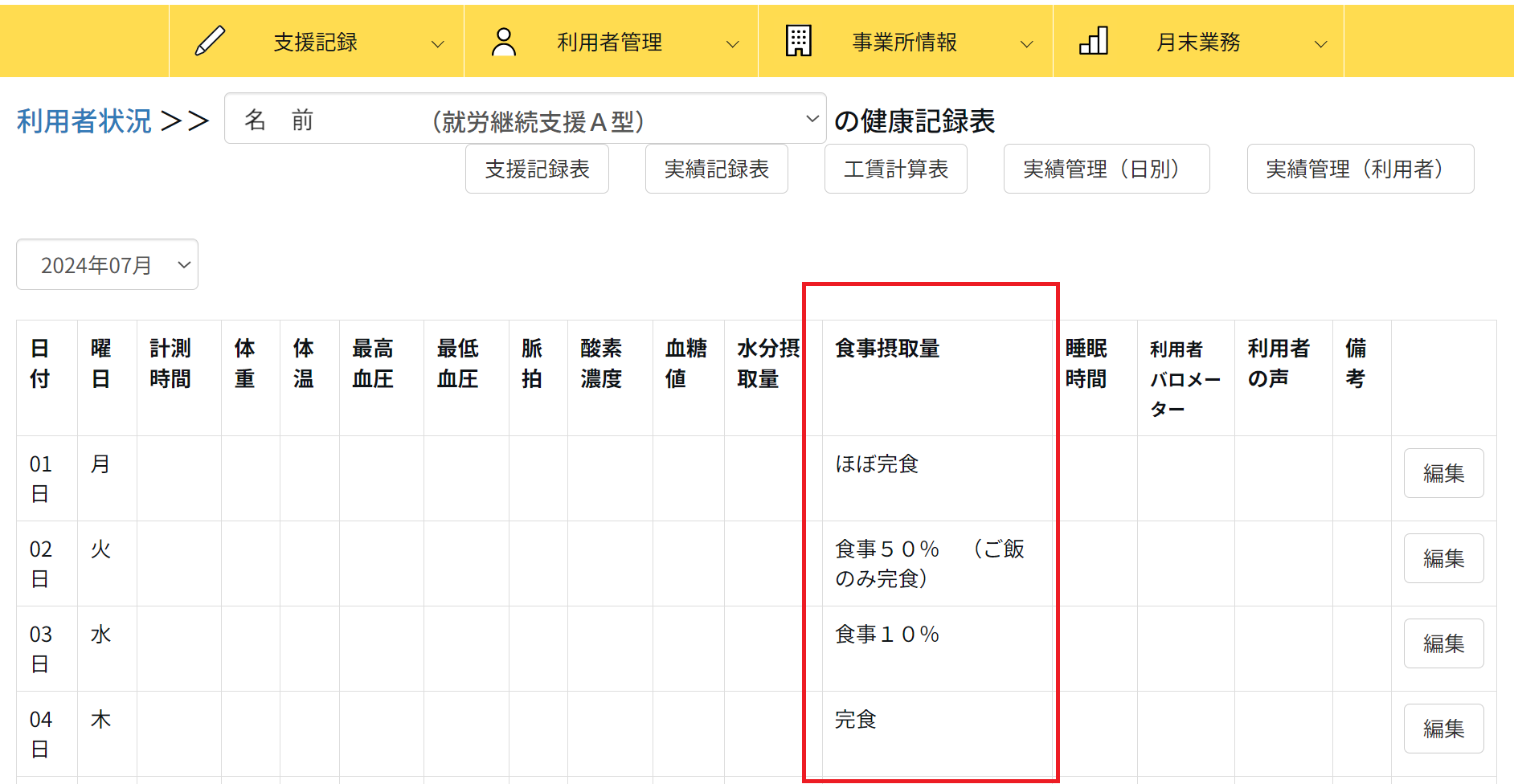Click the bar chart icon for 月末業務
Image resolution: width=1514 pixels, height=784 pixels.
pyautogui.click(x=1093, y=41)
